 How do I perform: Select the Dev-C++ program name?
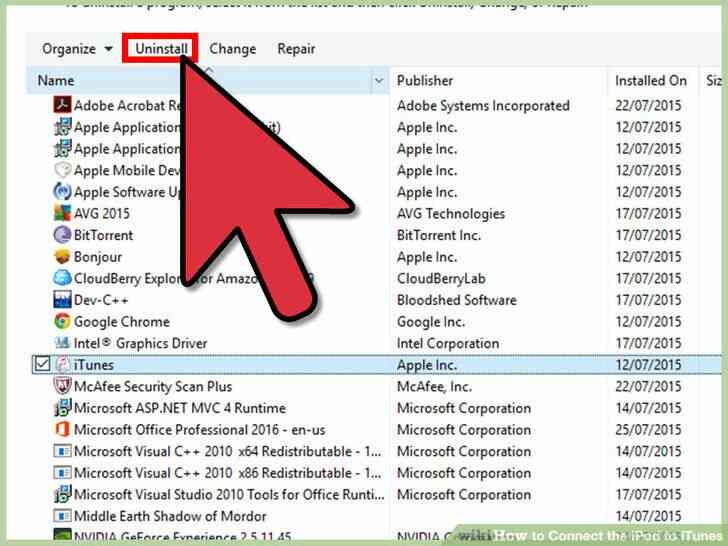point(101,300)
